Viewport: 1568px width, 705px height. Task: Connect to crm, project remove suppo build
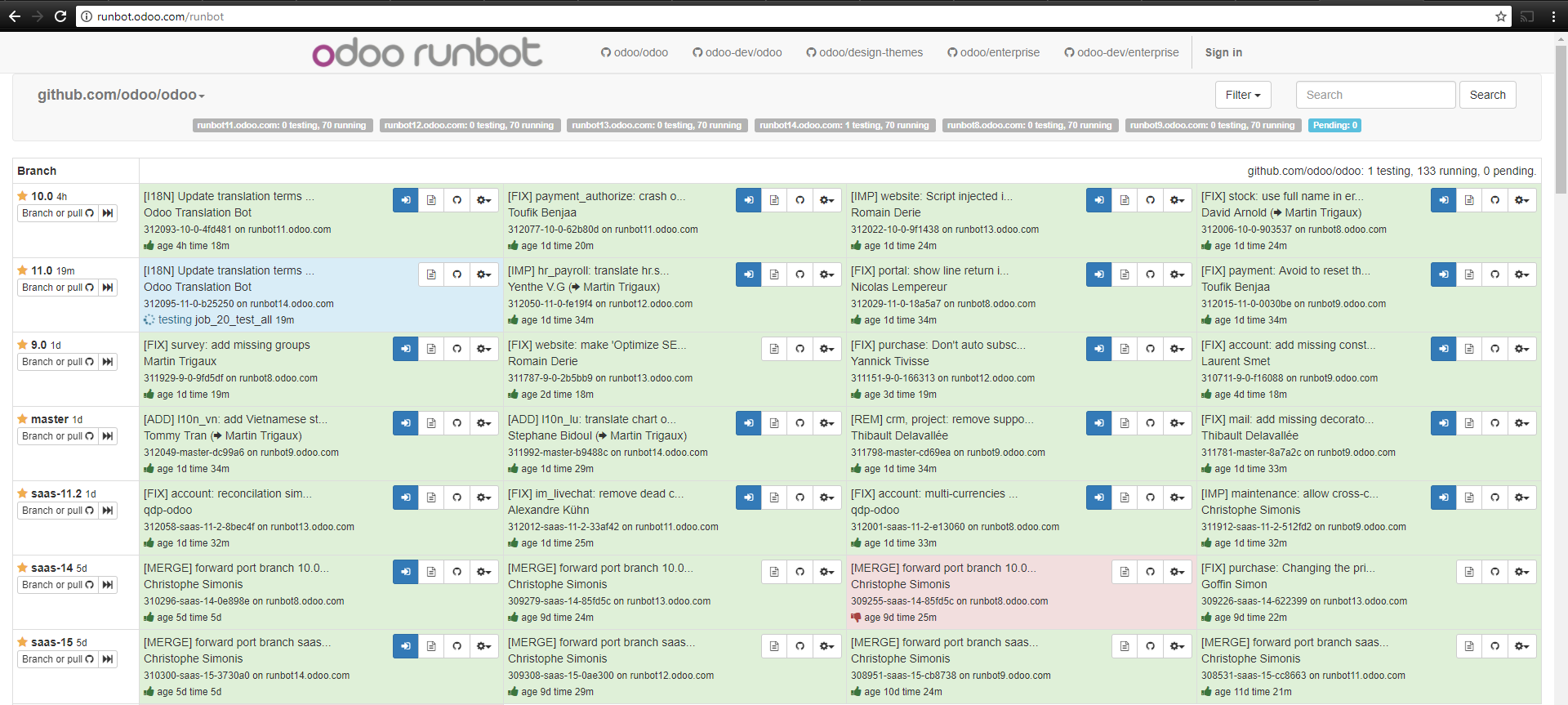[1099, 423]
